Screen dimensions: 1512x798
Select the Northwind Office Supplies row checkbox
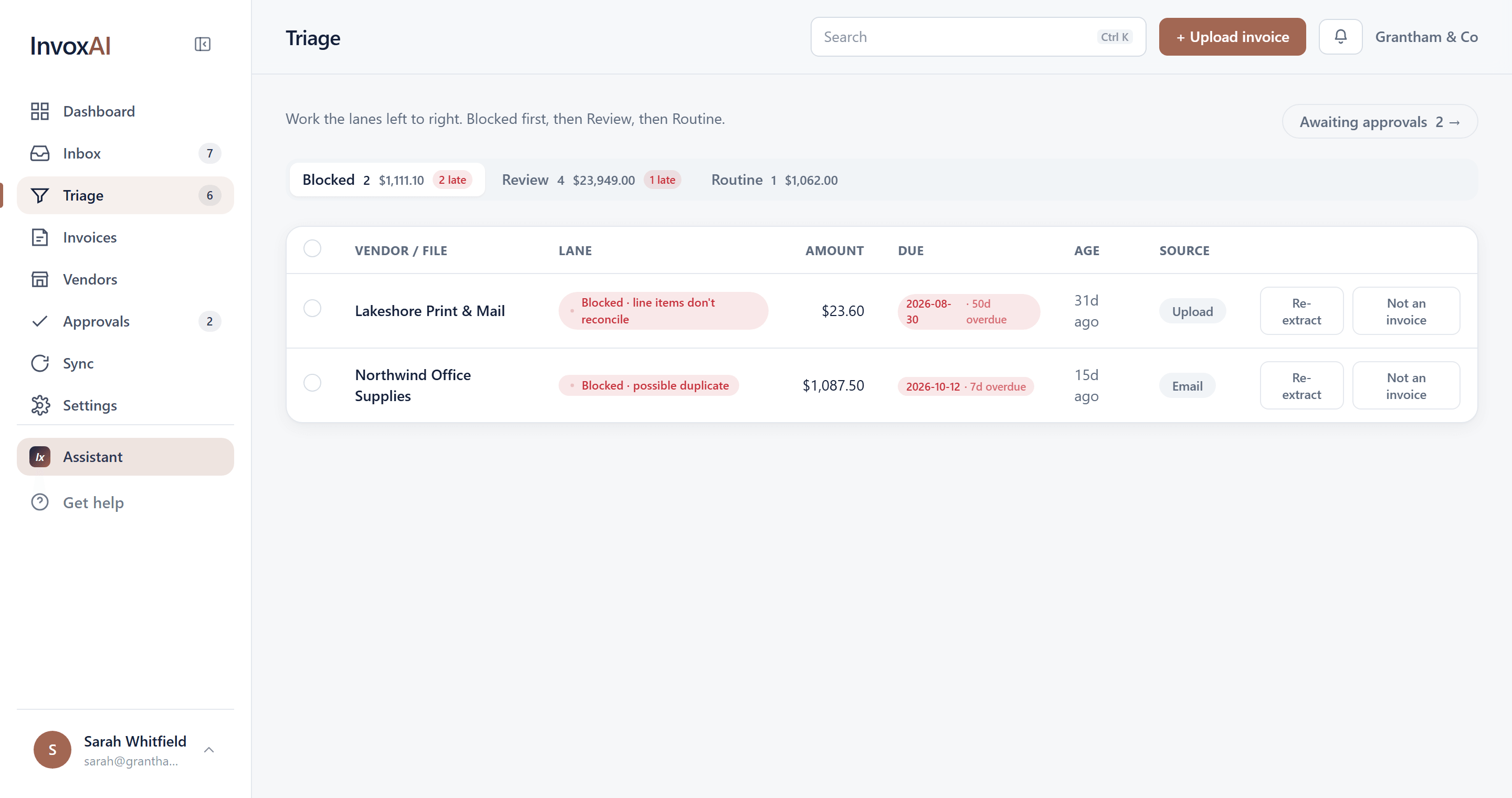tap(312, 383)
